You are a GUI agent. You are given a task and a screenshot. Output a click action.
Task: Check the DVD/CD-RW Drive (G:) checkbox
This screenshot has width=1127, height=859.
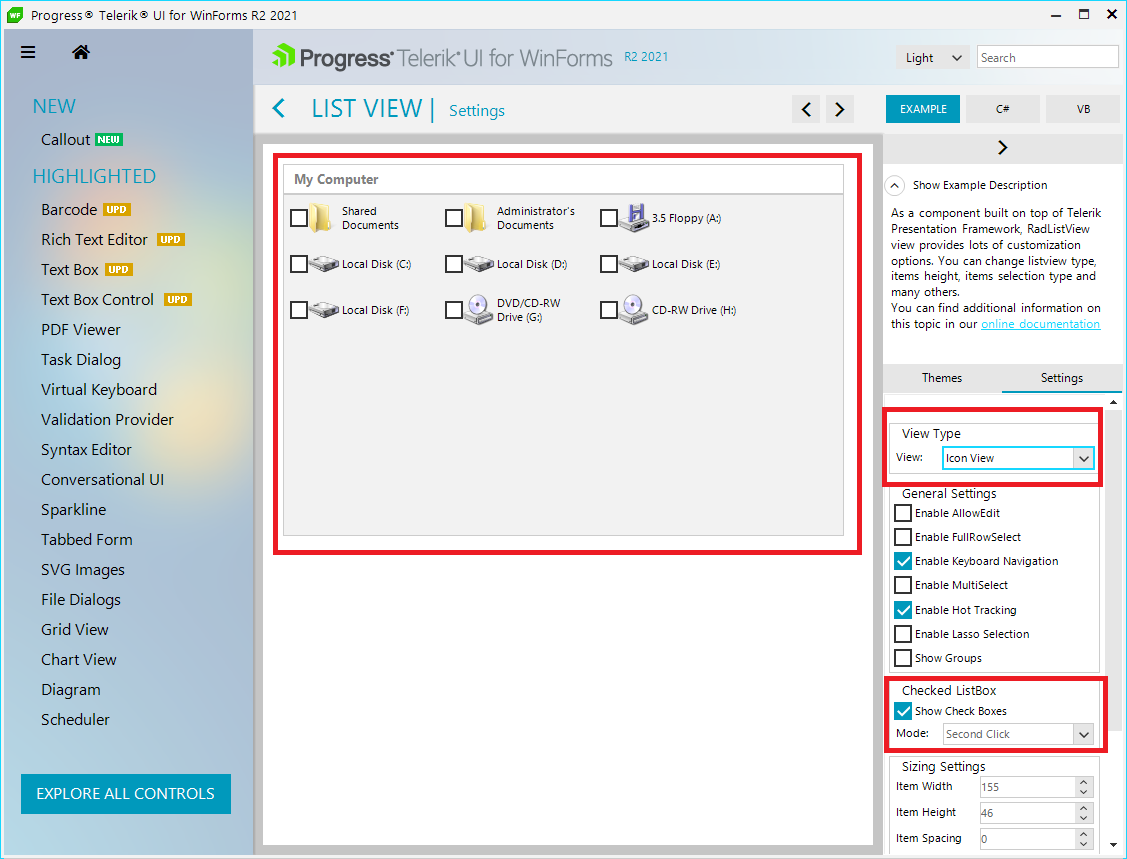(454, 310)
